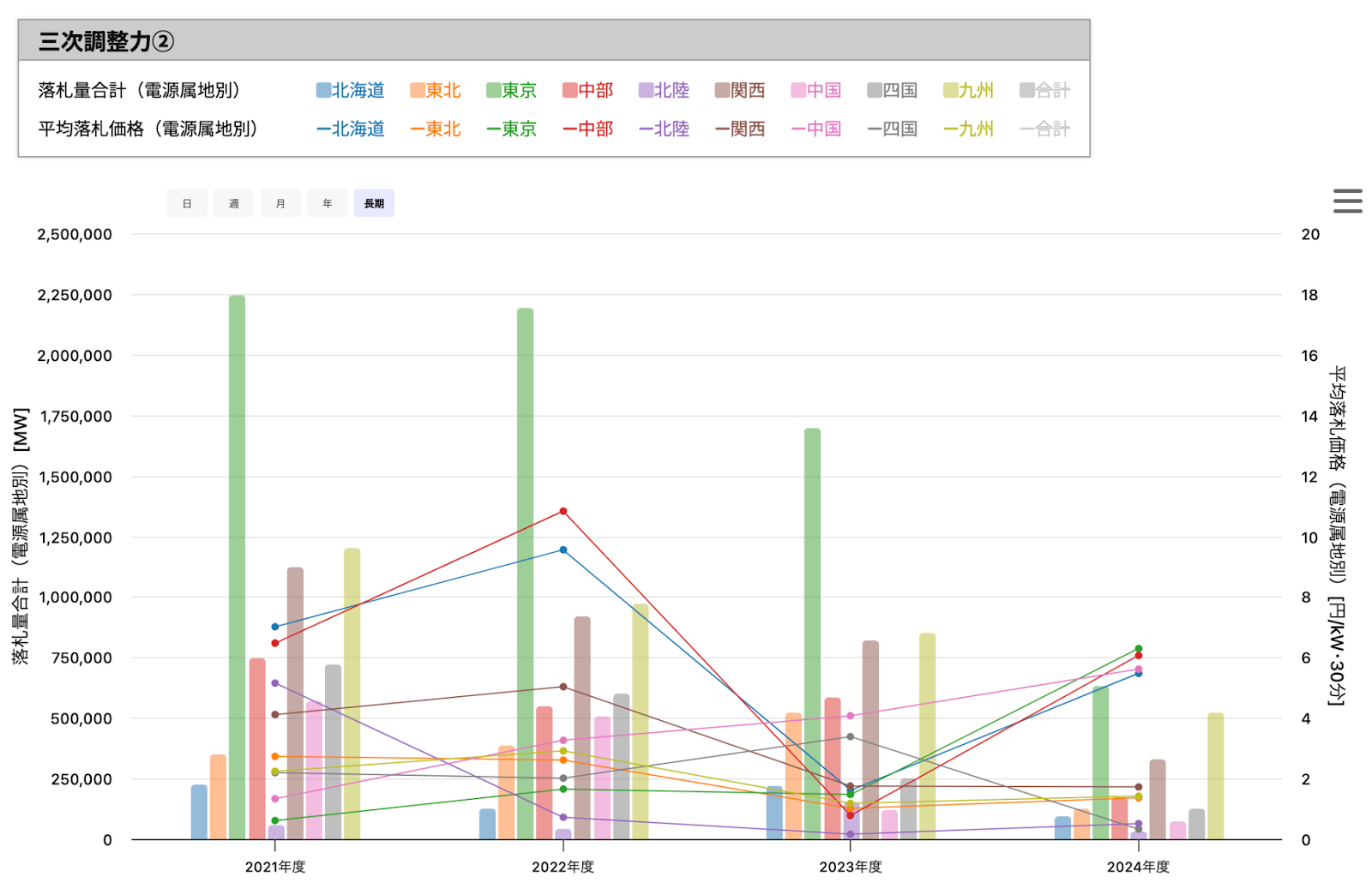Click the right axis value 10
1372x883 pixels.
coord(1309,538)
